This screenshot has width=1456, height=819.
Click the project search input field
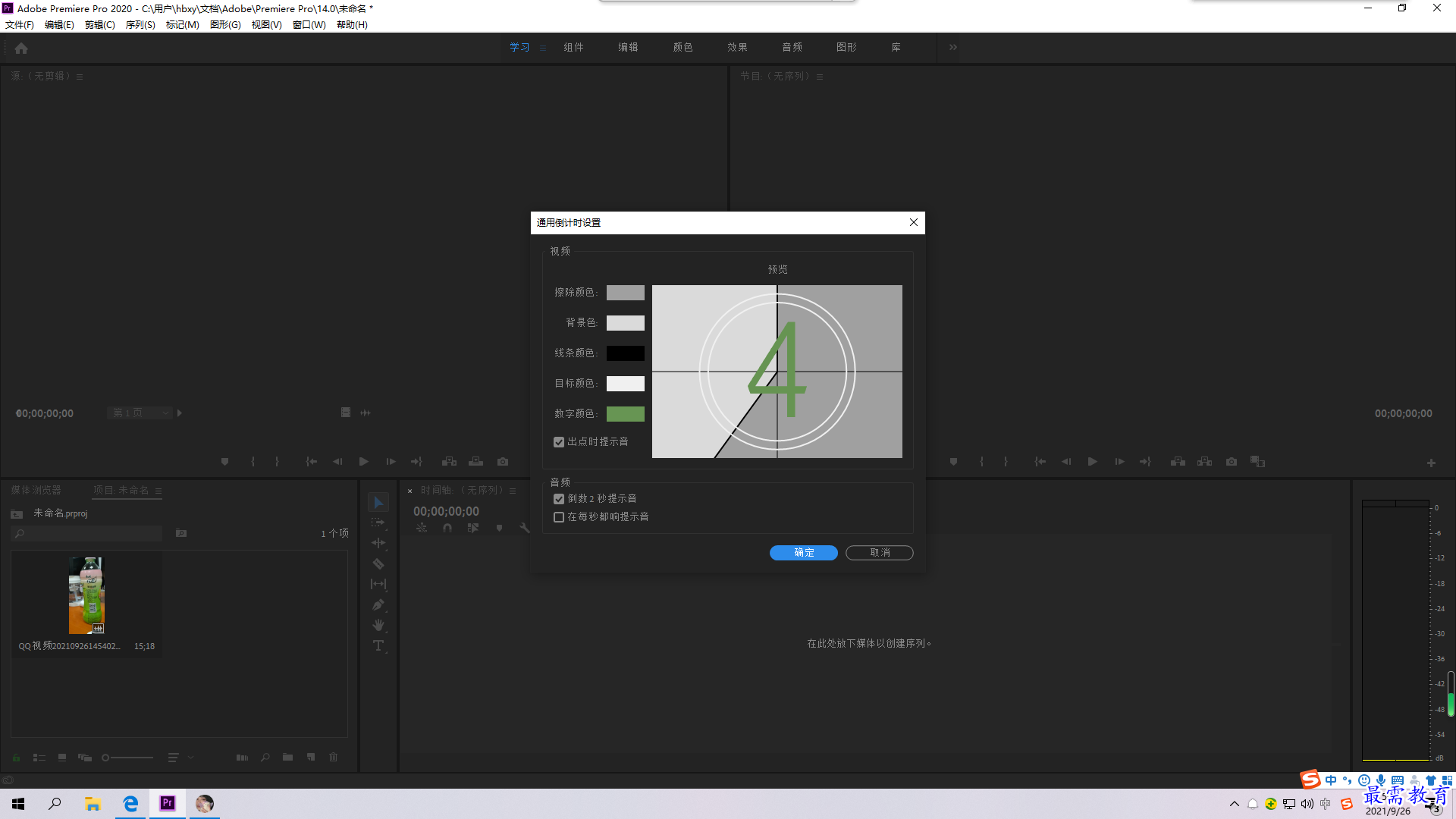coord(87,534)
